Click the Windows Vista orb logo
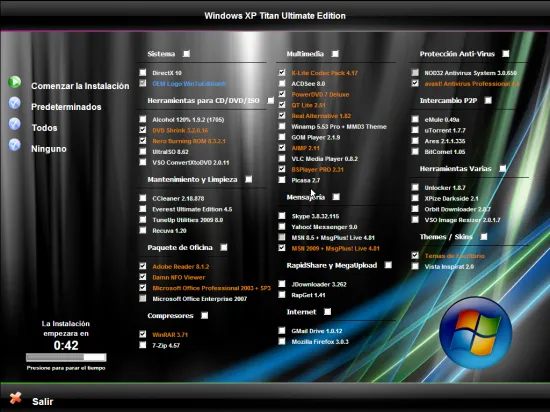This screenshot has width=550, height=412. pos(475,333)
